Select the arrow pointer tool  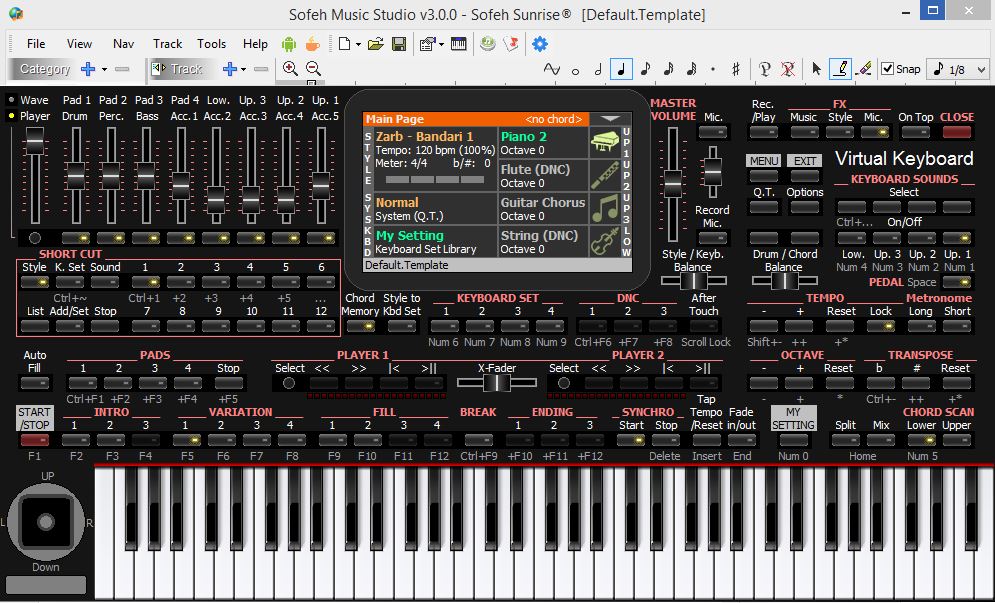coord(814,68)
